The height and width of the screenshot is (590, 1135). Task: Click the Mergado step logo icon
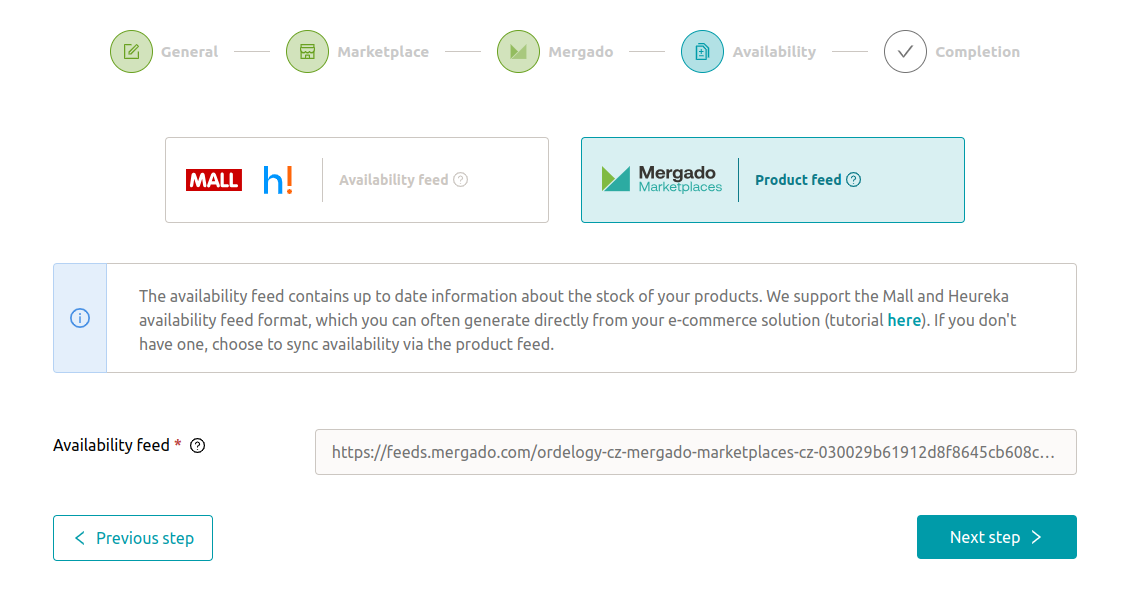[518, 51]
